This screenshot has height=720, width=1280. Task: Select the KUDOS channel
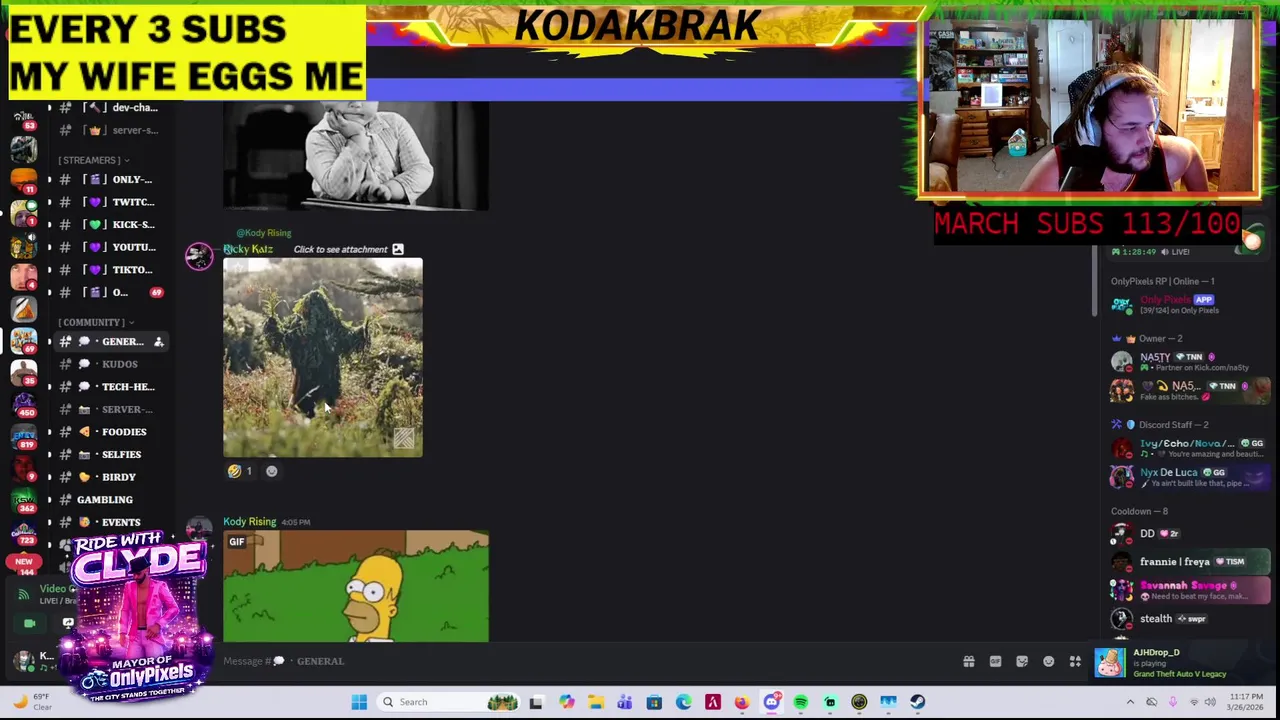point(112,364)
